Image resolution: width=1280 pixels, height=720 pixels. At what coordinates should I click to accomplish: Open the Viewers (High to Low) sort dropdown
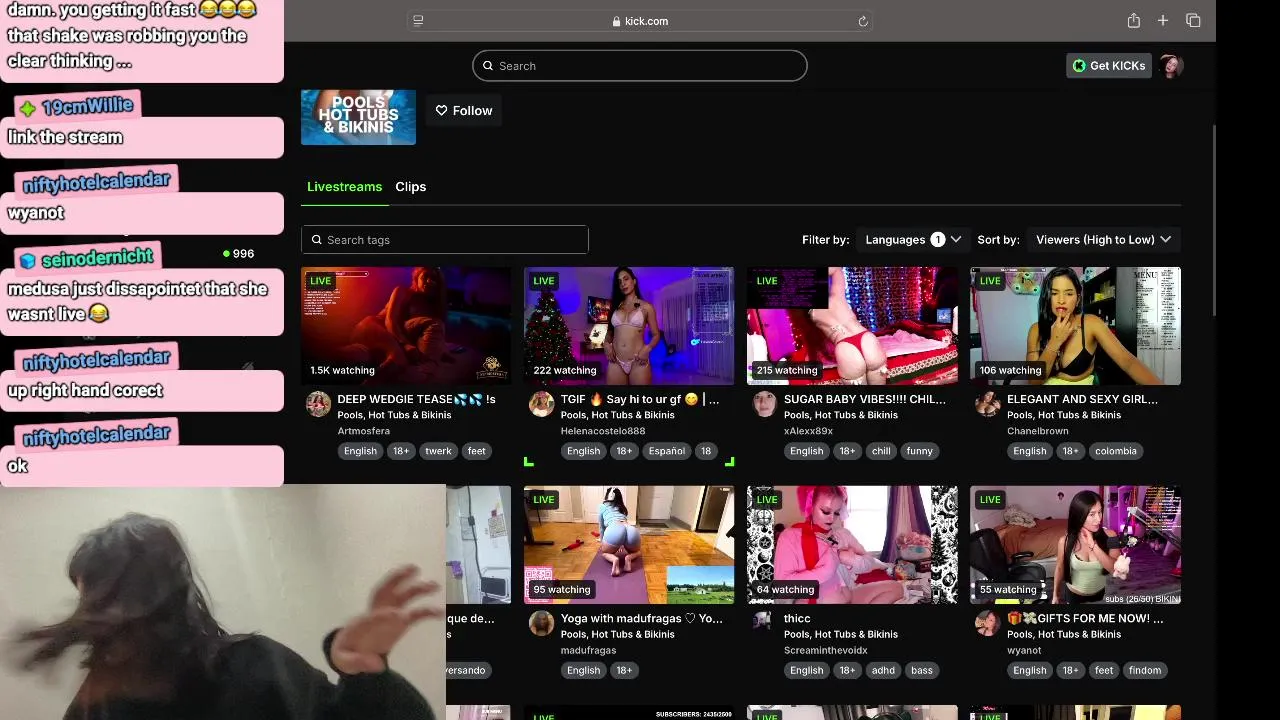(1103, 240)
